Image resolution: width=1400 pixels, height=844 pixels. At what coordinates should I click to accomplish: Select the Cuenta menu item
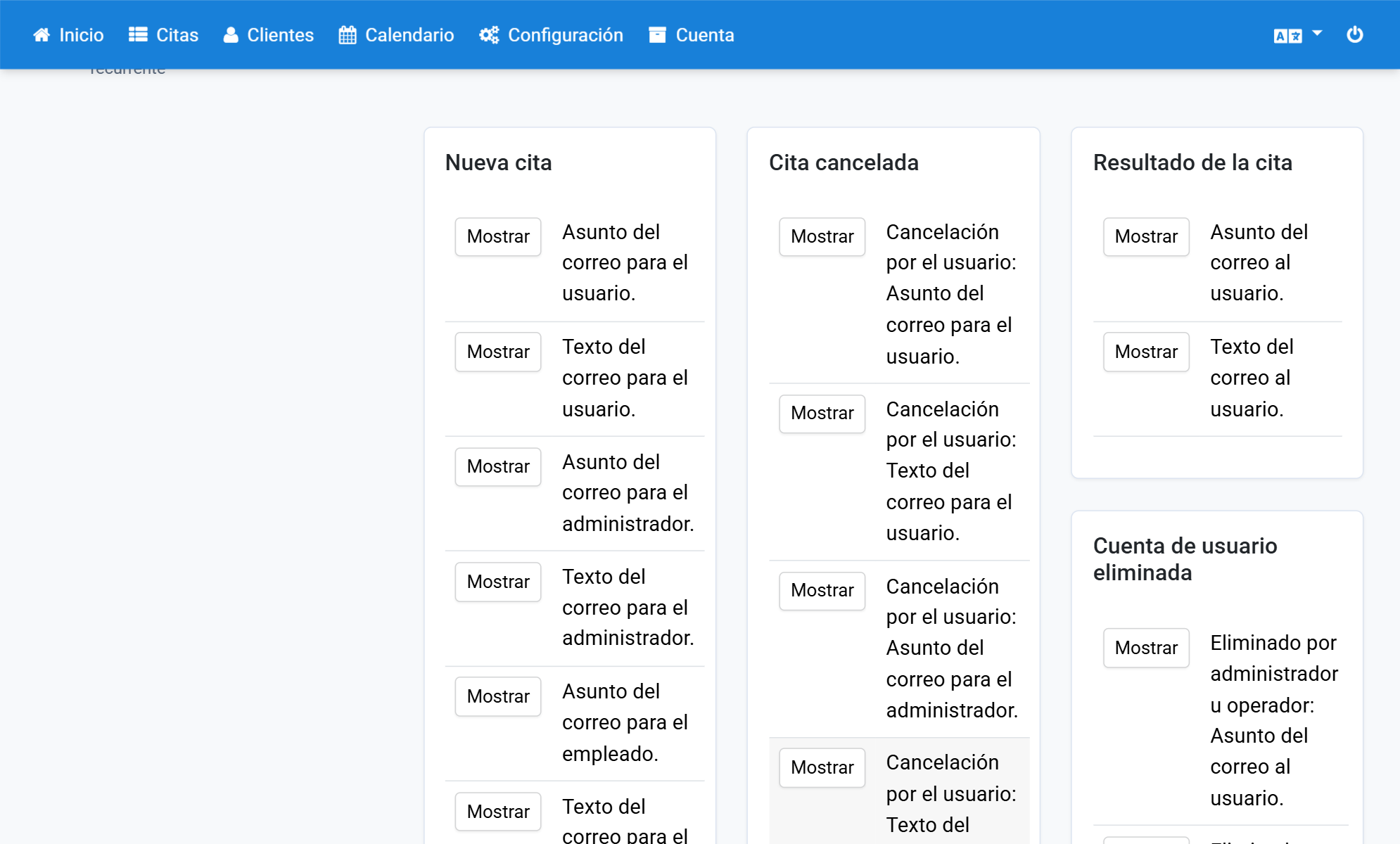(691, 35)
